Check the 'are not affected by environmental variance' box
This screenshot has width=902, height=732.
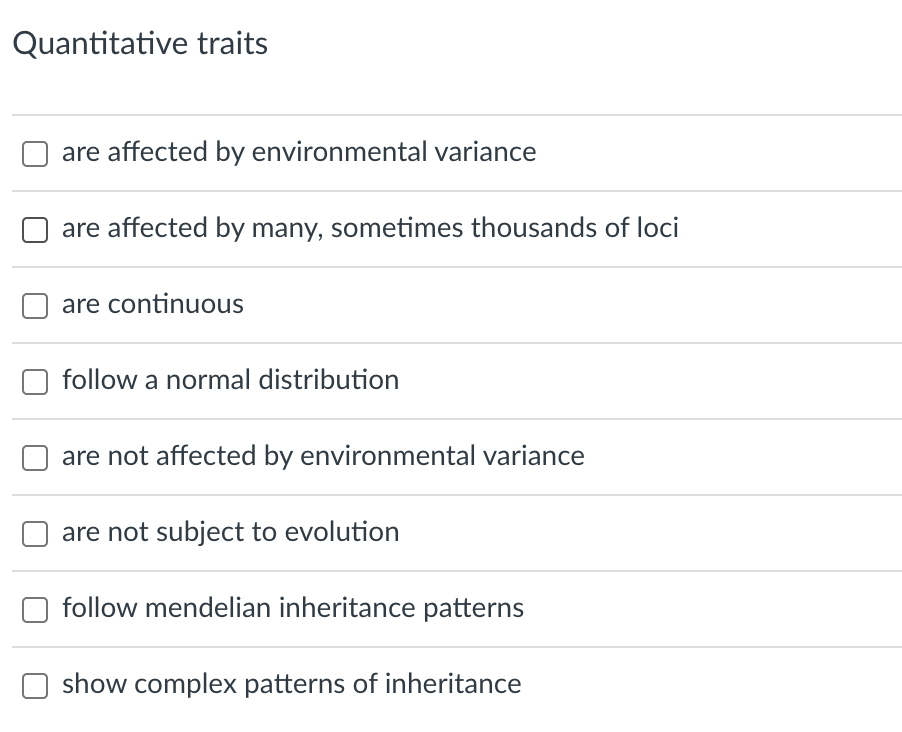point(35,458)
